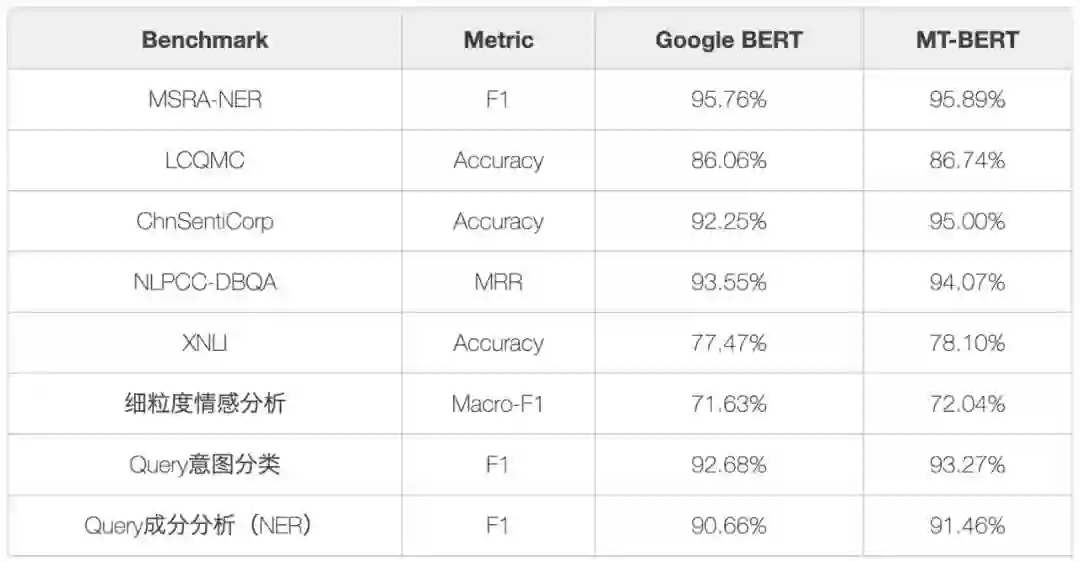
Task: Select the NLPCC-DBQA benchmark cell
Action: [x=205, y=282]
